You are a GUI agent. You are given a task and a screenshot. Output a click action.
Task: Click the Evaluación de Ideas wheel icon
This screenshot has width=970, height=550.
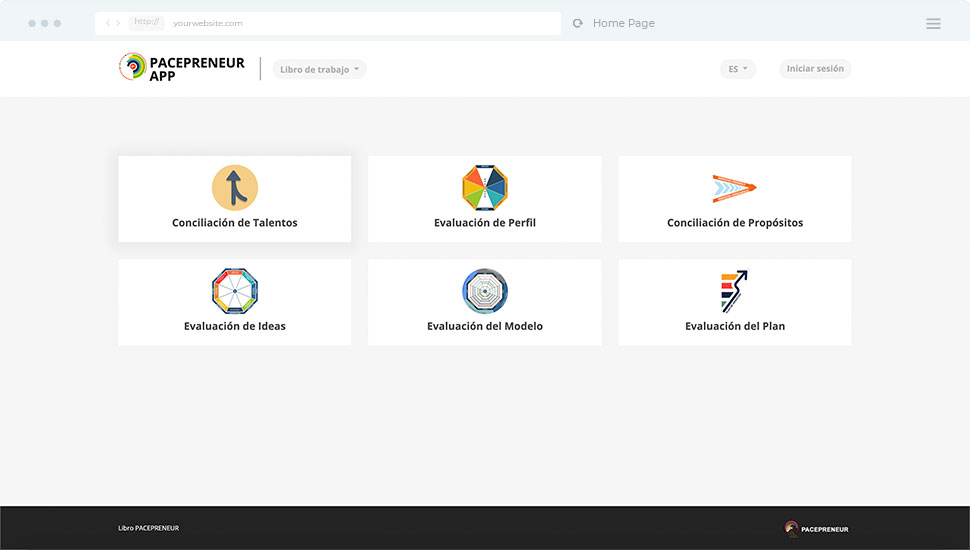[234, 291]
